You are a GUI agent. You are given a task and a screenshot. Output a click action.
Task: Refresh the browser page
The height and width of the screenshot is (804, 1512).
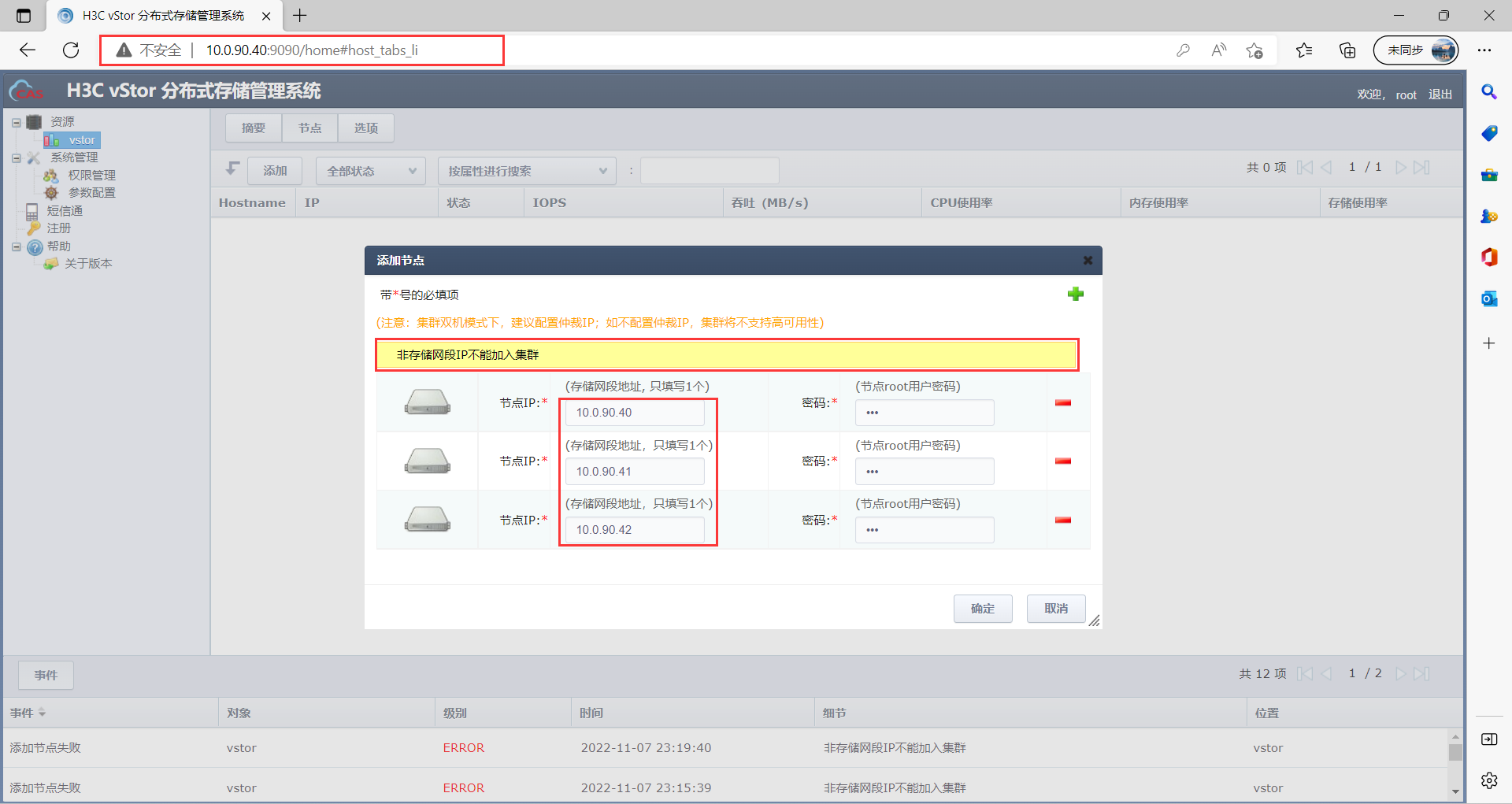click(71, 50)
